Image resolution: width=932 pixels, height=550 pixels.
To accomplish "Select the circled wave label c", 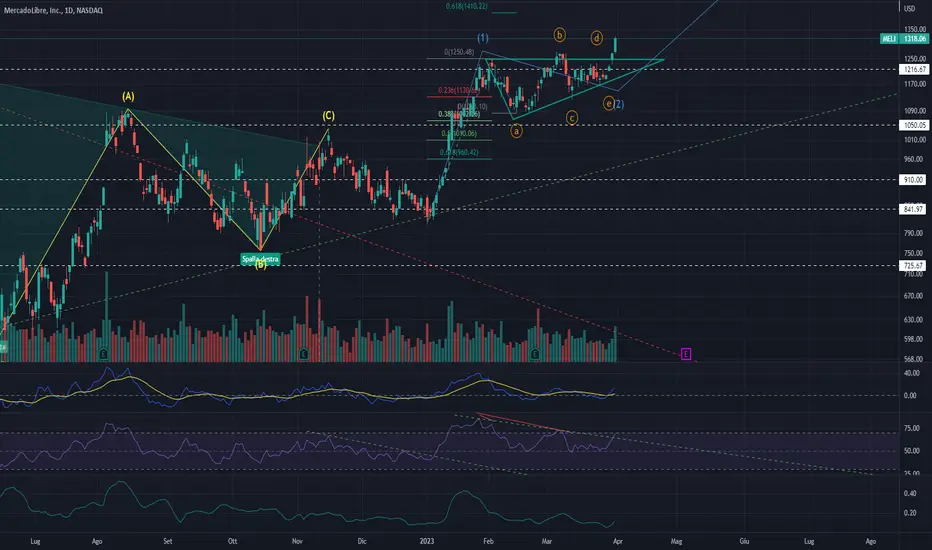I will (571, 118).
